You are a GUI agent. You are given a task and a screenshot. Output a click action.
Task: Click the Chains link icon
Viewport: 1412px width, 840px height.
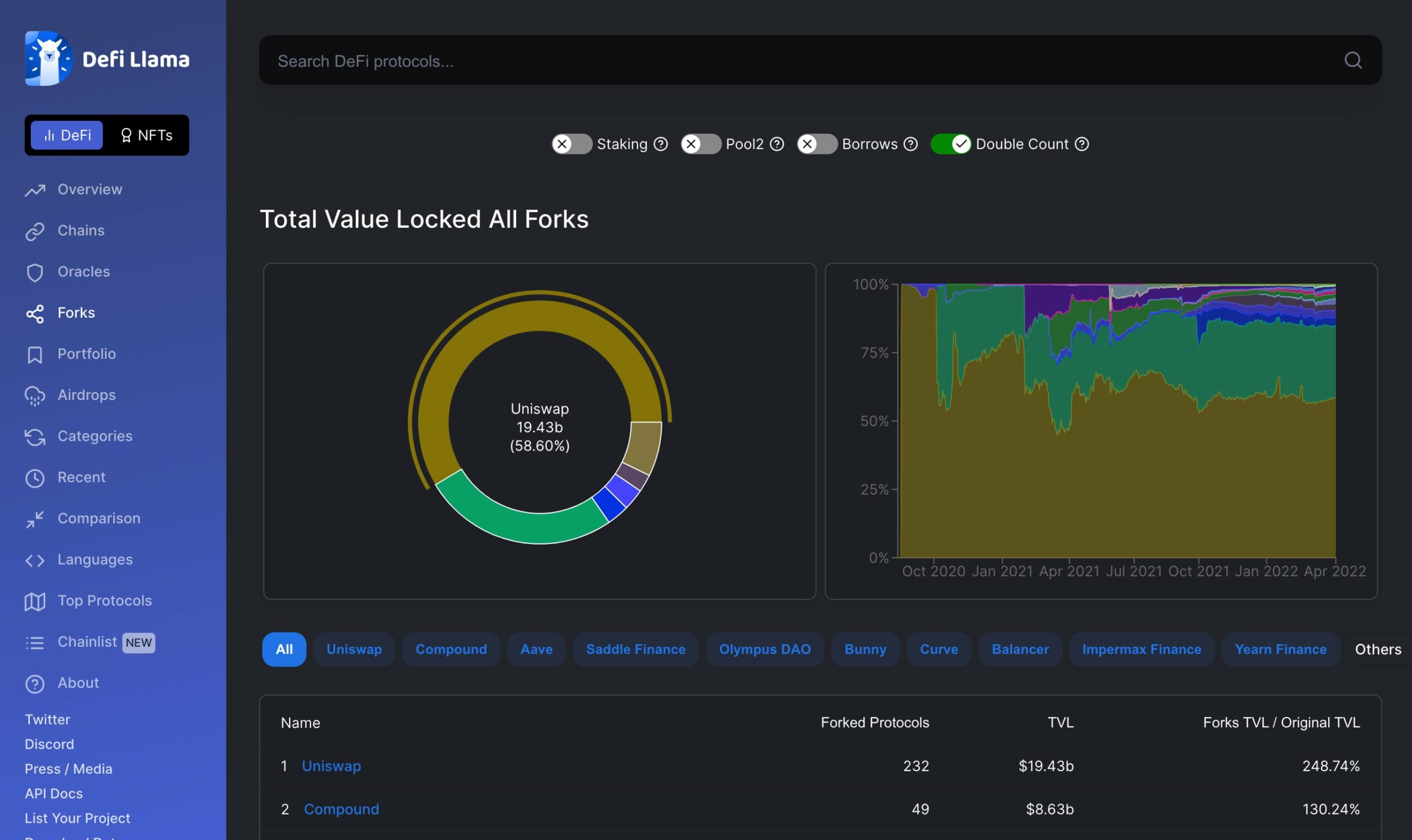click(x=35, y=232)
